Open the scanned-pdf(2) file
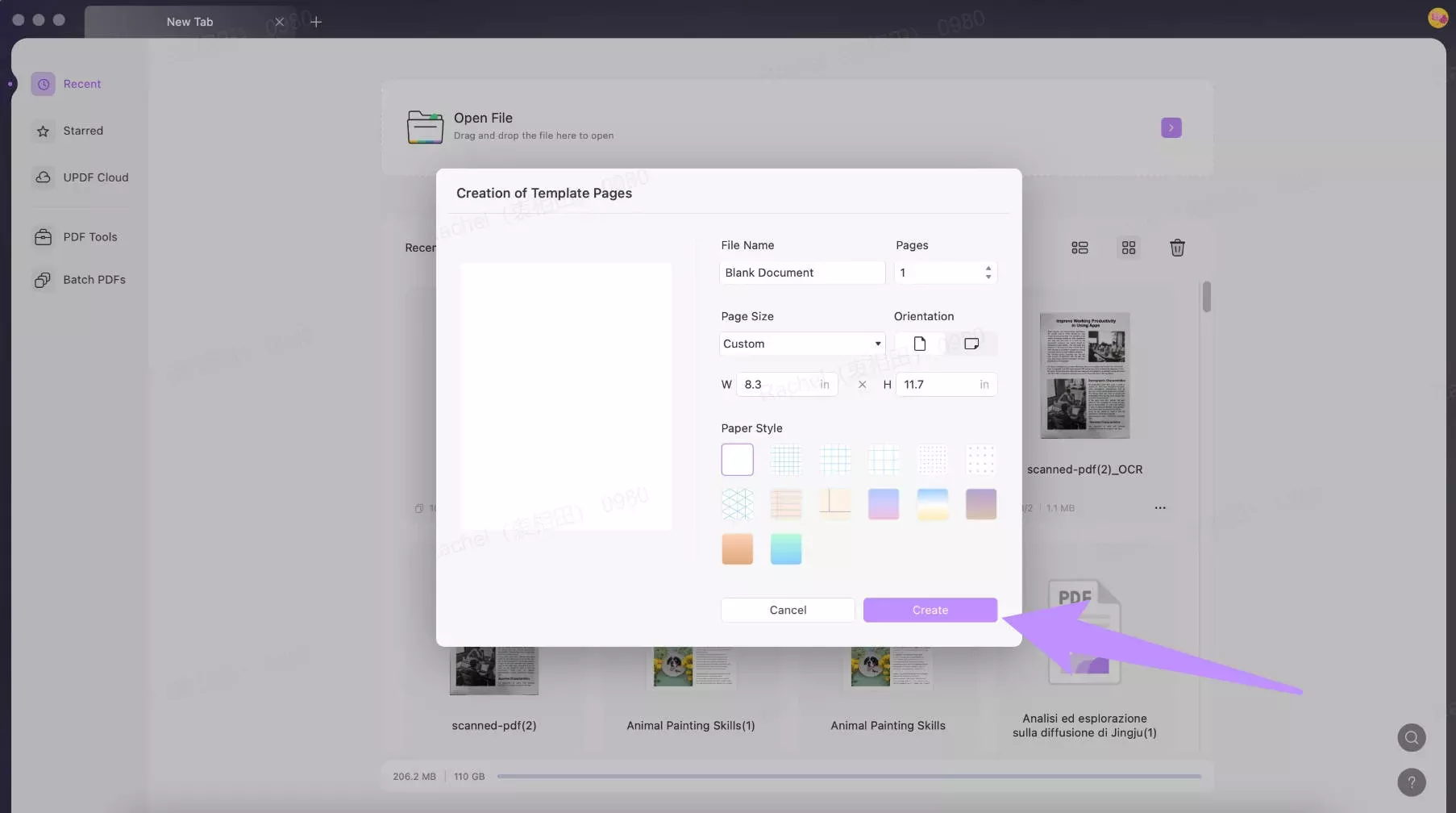The height and width of the screenshot is (813, 1456). click(493, 670)
